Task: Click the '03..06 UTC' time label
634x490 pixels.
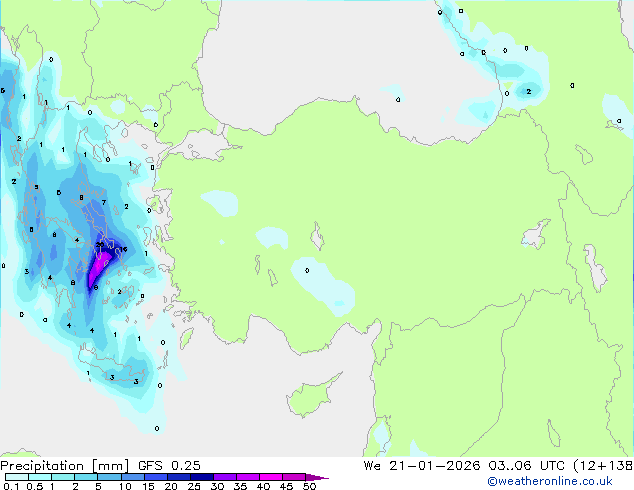Action: coord(526,466)
